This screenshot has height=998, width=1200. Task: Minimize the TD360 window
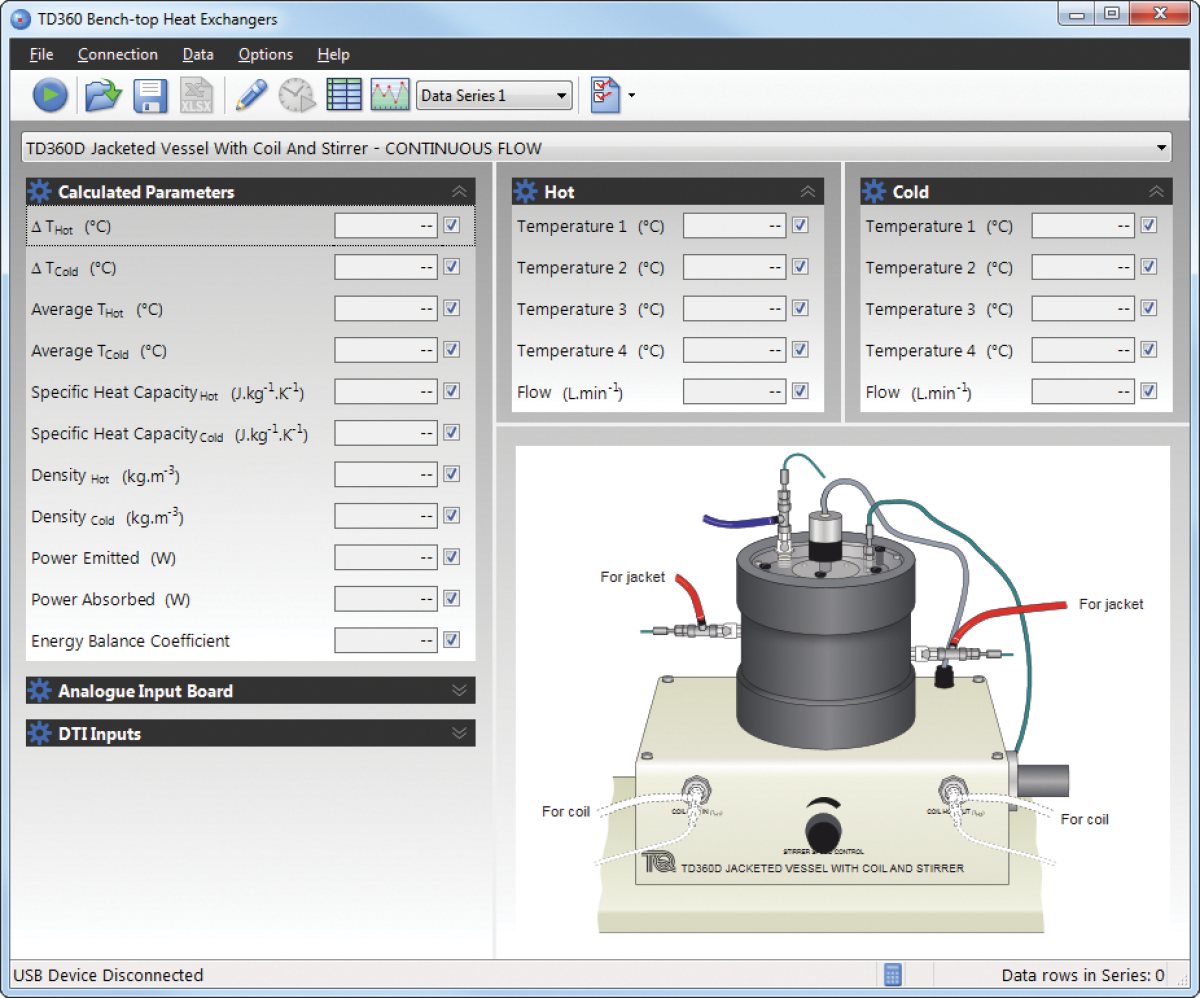tap(1078, 14)
